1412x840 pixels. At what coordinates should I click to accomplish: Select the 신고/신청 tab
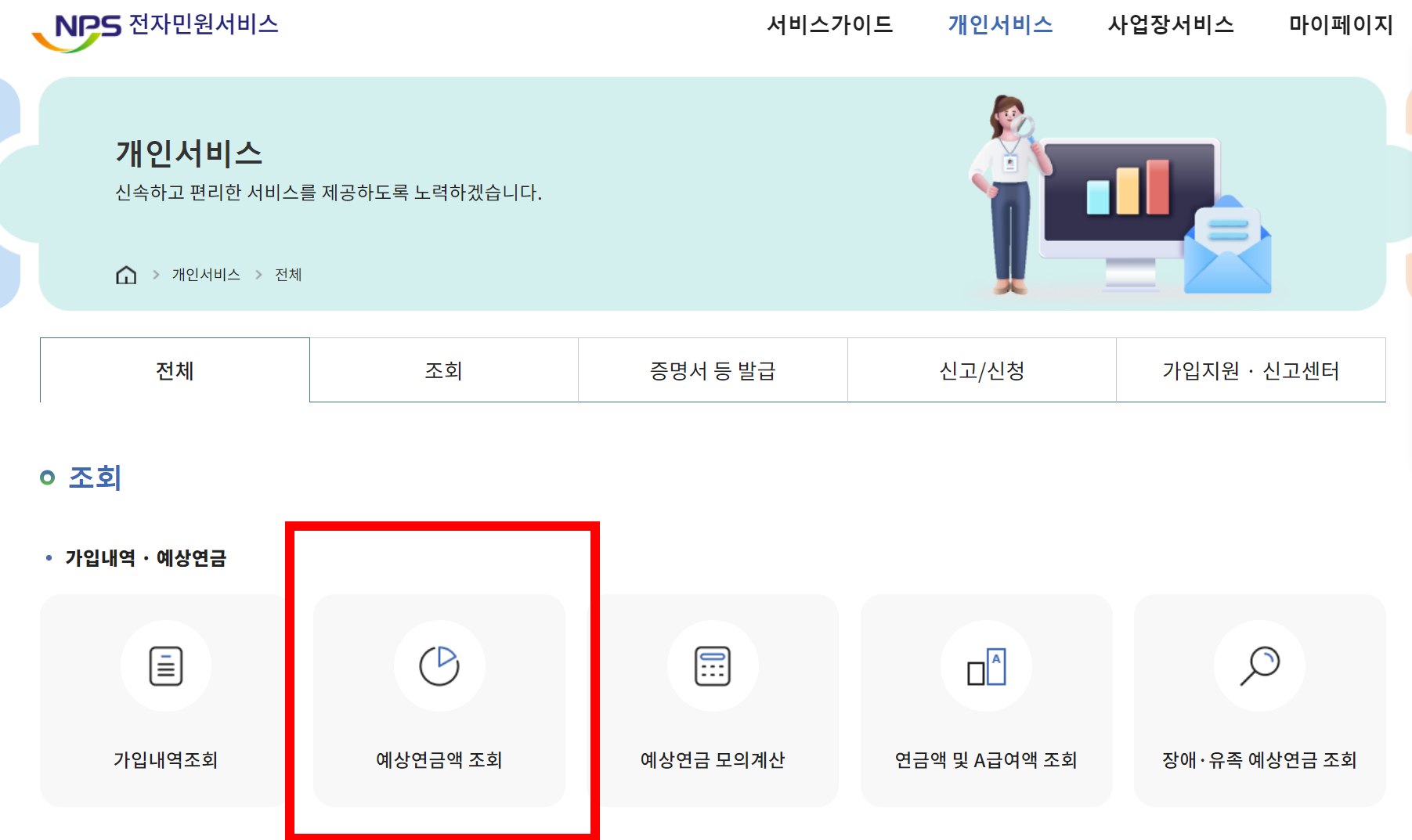(x=980, y=370)
